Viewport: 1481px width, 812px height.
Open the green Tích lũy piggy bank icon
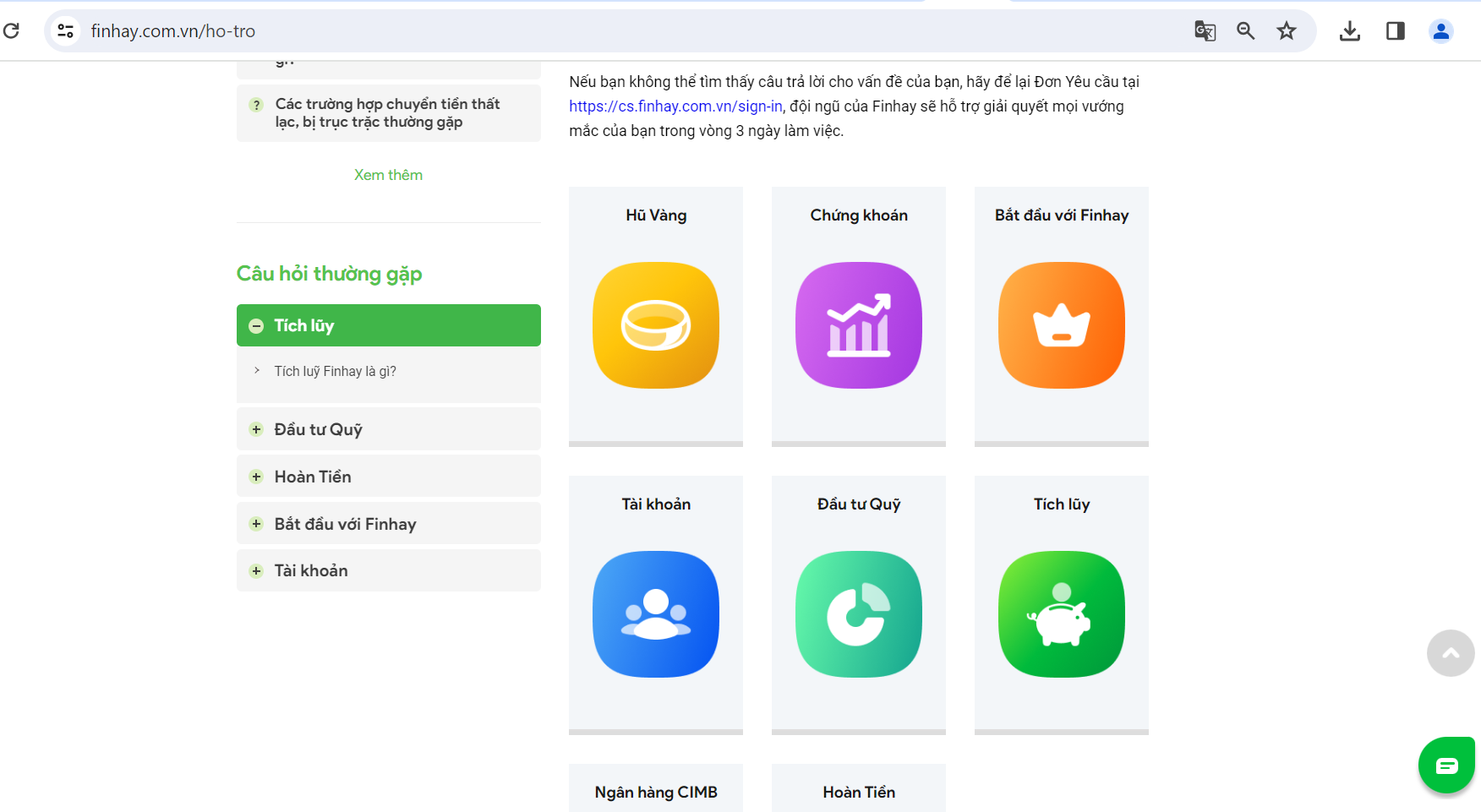[x=1062, y=614]
